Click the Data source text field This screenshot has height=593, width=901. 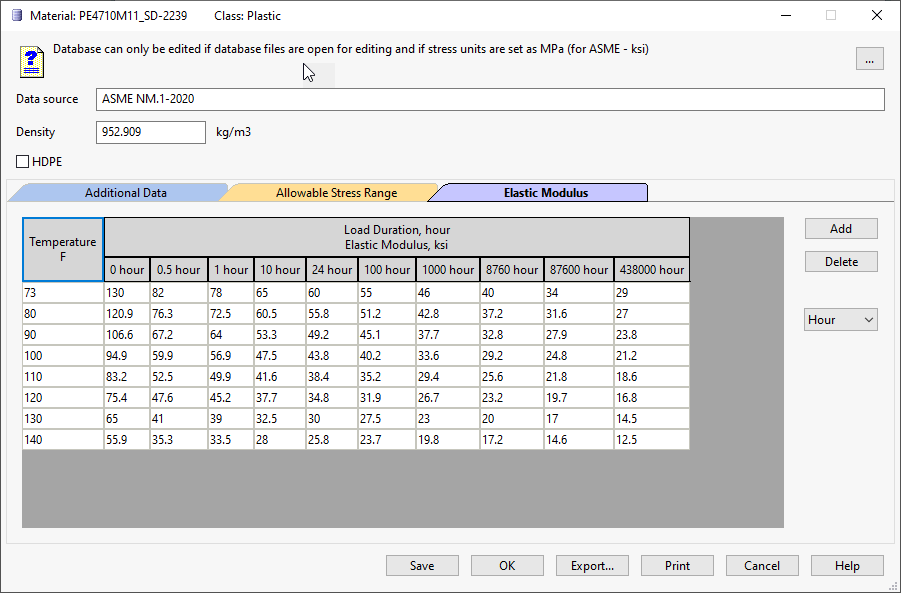490,100
